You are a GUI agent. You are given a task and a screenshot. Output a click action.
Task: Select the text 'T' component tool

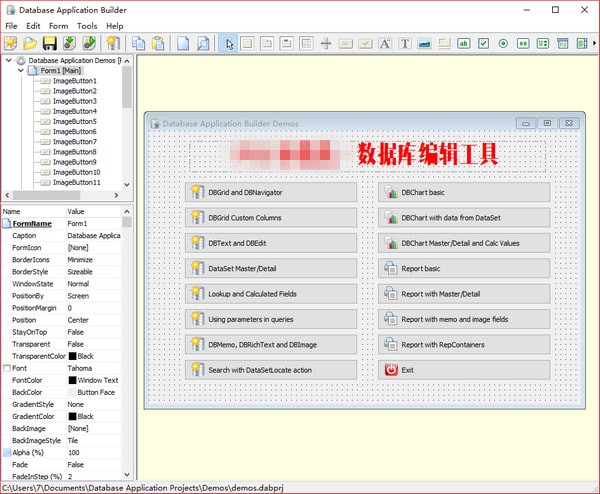click(x=405, y=43)
